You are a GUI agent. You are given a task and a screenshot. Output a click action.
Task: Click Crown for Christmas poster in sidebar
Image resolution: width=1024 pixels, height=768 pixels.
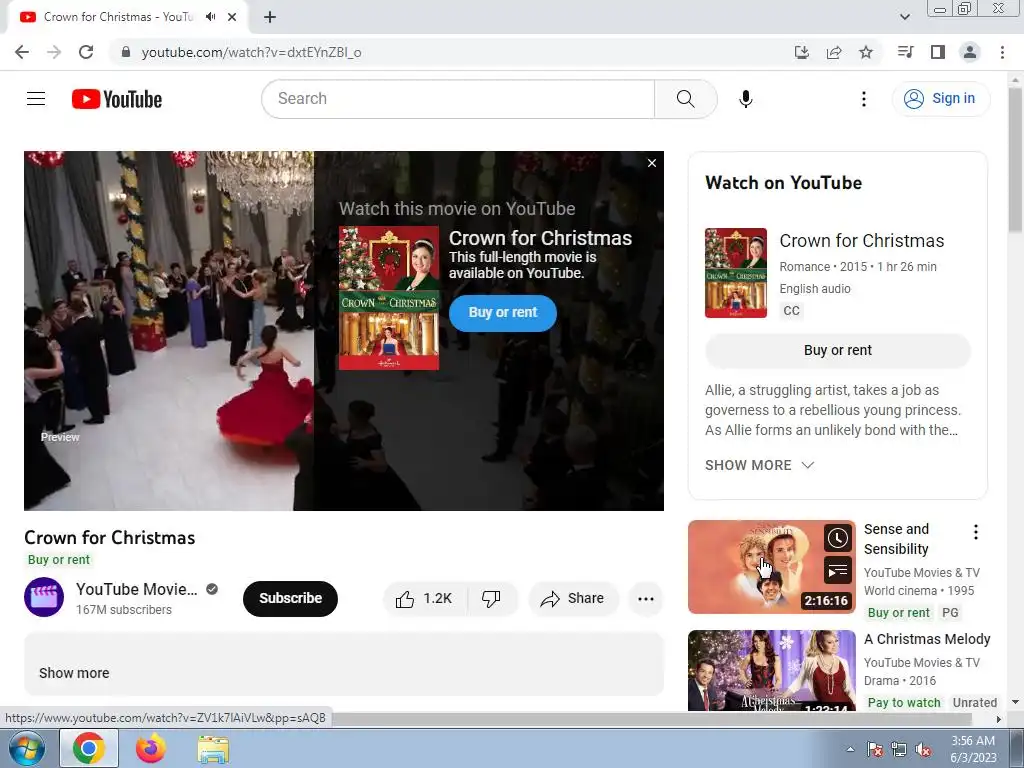click(736, 273)
